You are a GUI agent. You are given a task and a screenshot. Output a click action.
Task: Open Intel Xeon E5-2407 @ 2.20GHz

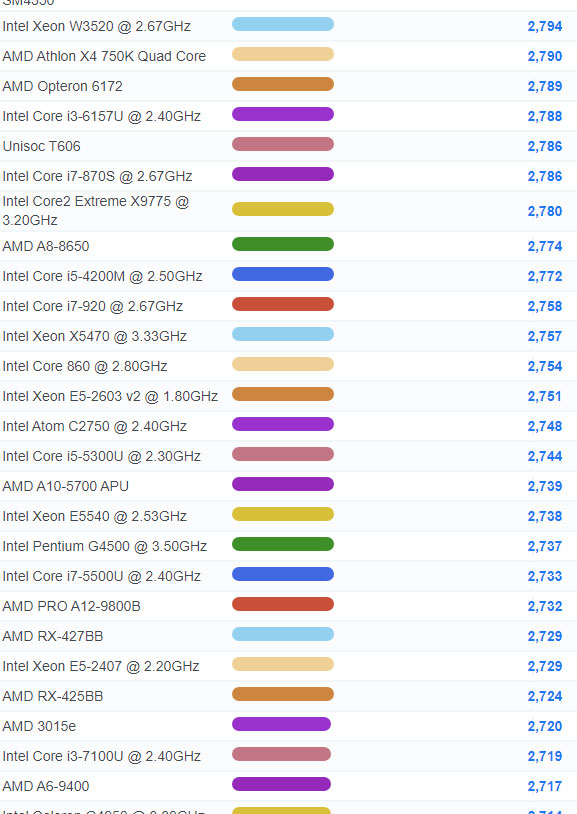(x=101, y=667)
